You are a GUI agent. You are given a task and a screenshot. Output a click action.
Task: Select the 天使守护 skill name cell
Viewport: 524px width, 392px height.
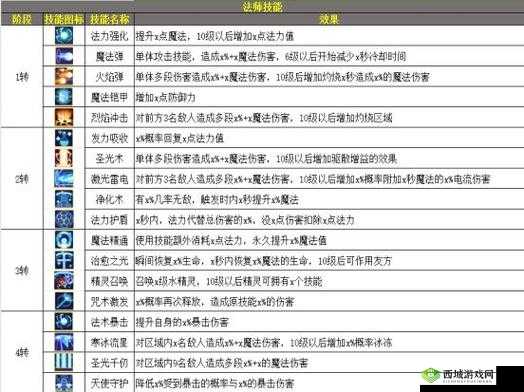(110, 383)
